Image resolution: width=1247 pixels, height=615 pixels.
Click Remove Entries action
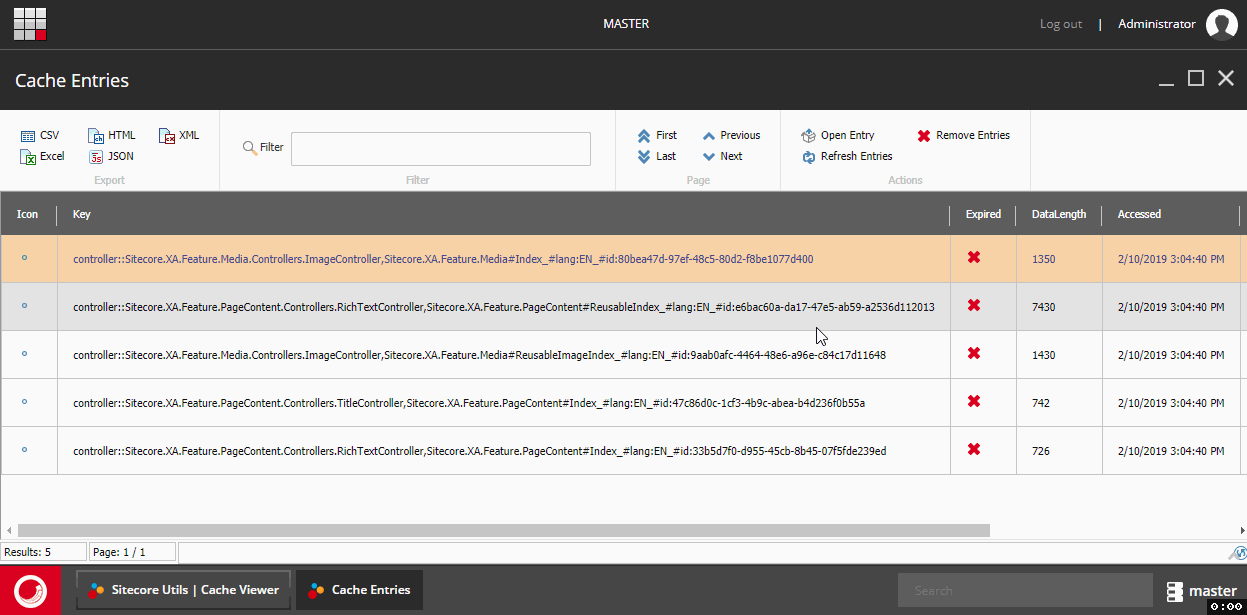964,135
